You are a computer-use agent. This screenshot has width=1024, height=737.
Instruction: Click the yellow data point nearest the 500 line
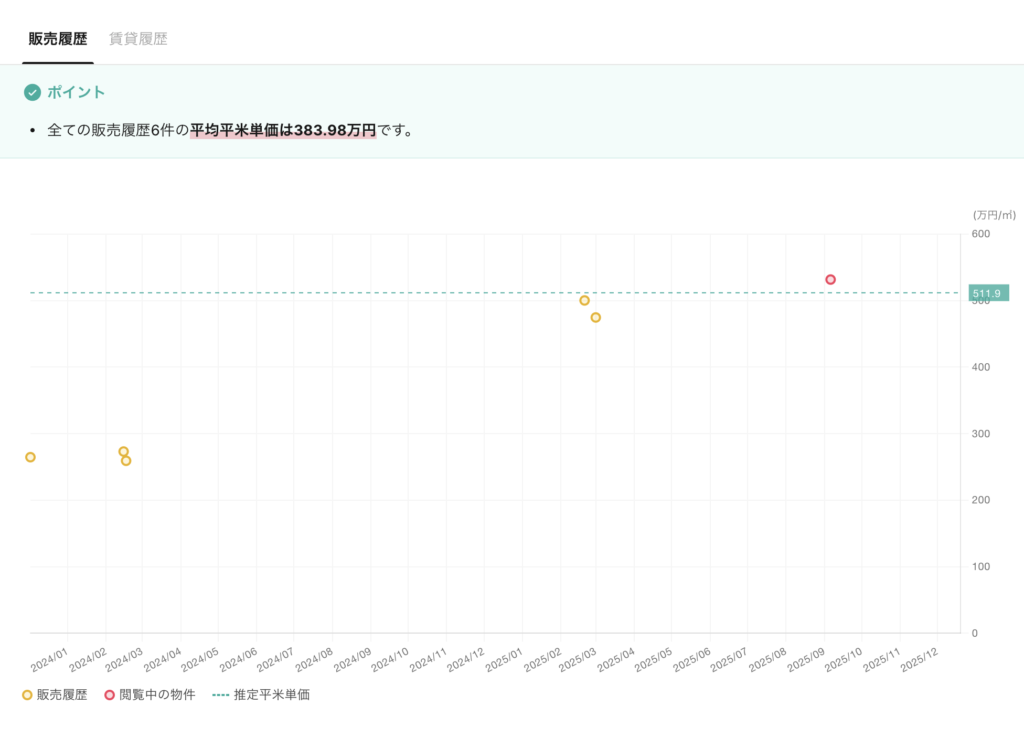pyautogui.click(x=584, y=300)
